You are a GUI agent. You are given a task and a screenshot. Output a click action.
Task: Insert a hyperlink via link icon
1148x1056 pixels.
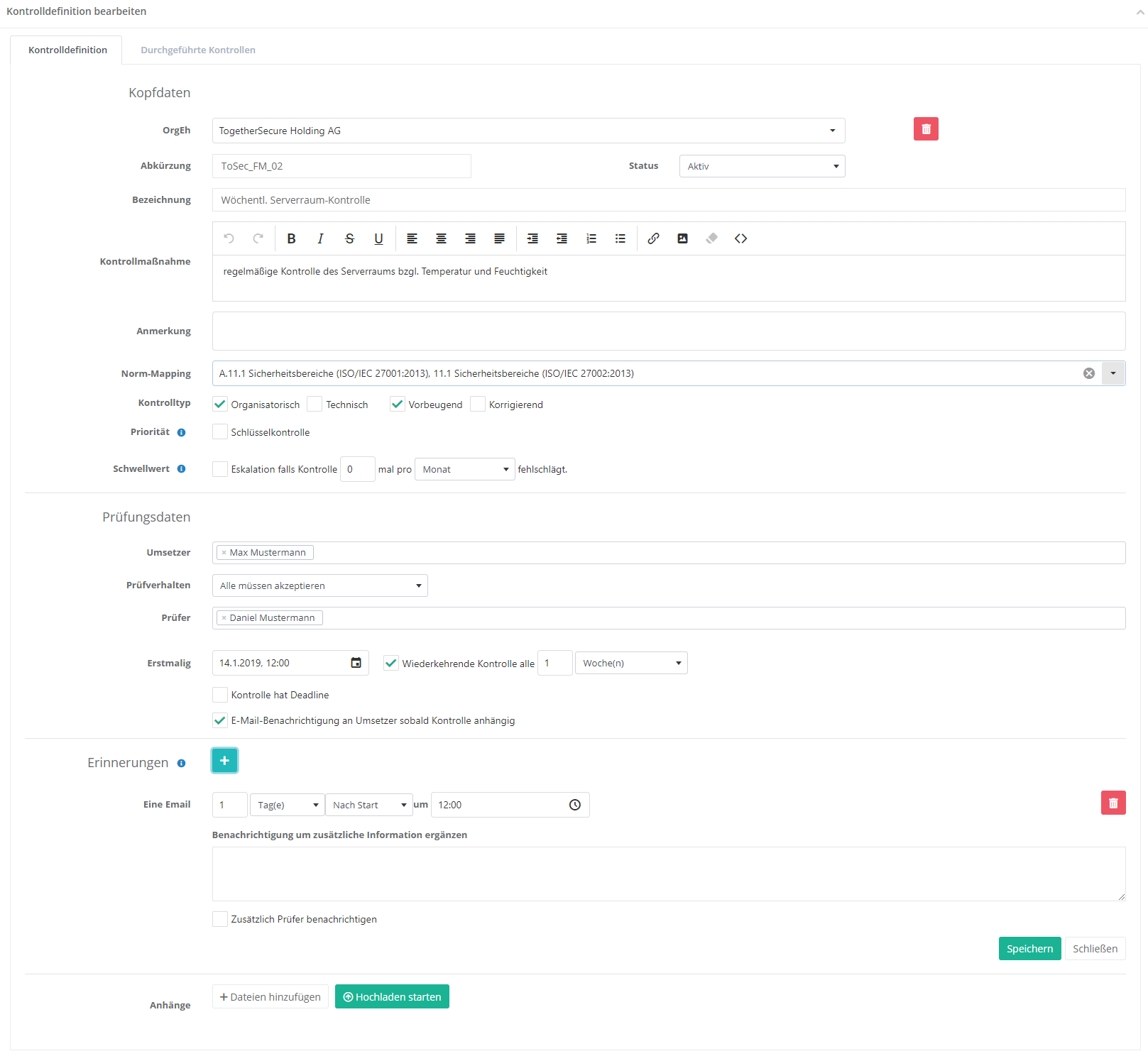653,238
